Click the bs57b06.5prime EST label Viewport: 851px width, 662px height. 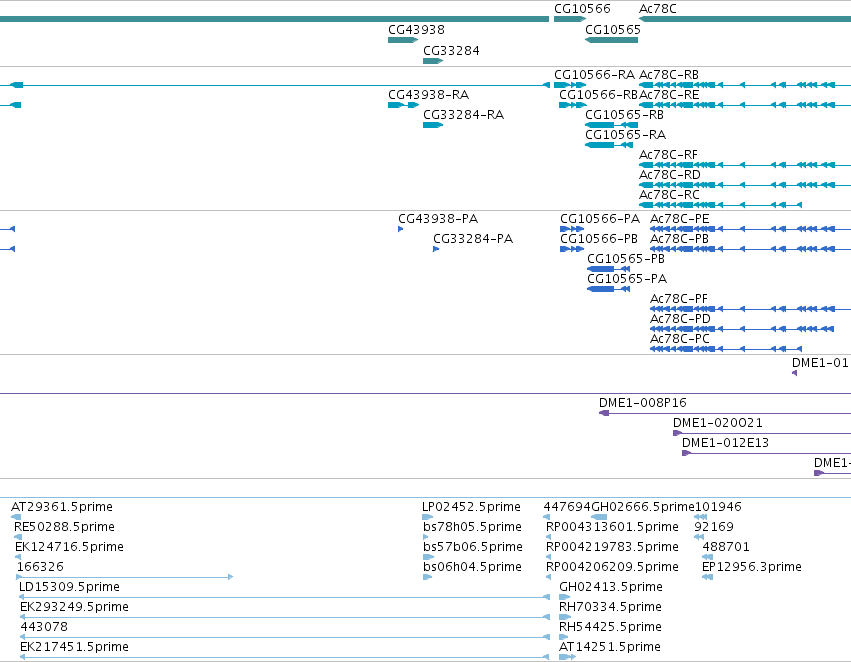pyautogui.click(x=473, y=547)
